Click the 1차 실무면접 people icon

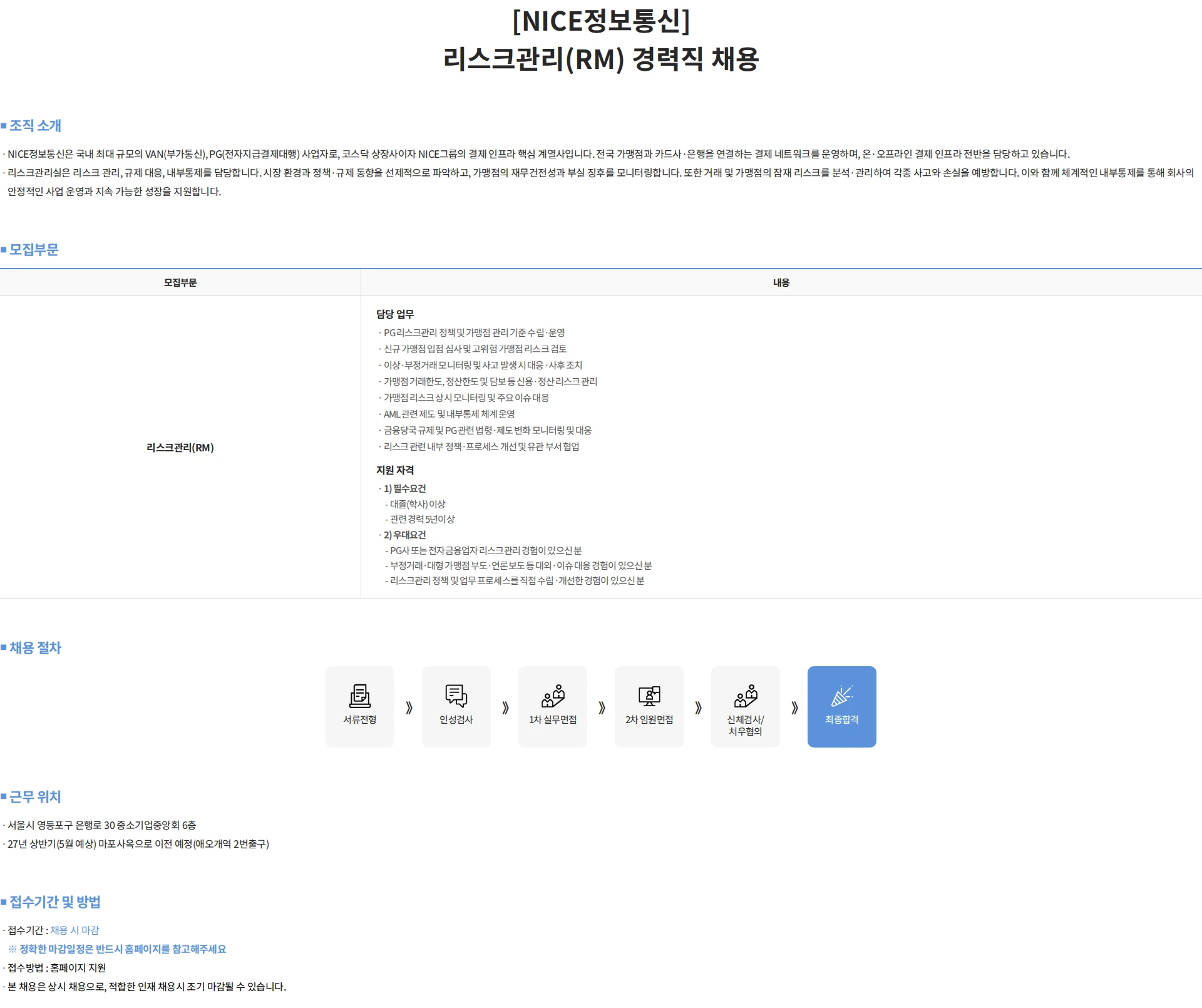point(553,696)
